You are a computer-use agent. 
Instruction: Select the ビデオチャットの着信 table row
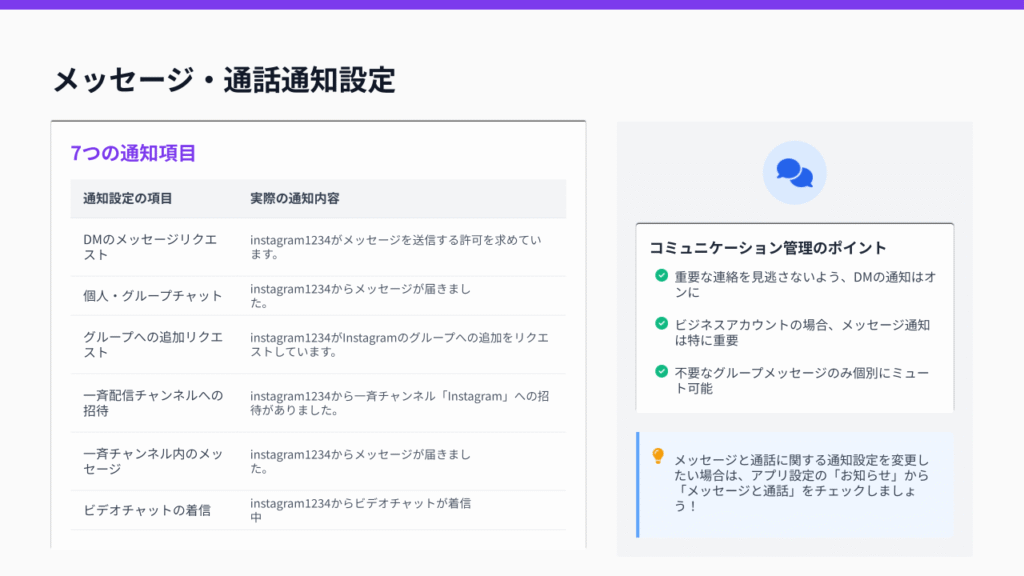[318, 510]
